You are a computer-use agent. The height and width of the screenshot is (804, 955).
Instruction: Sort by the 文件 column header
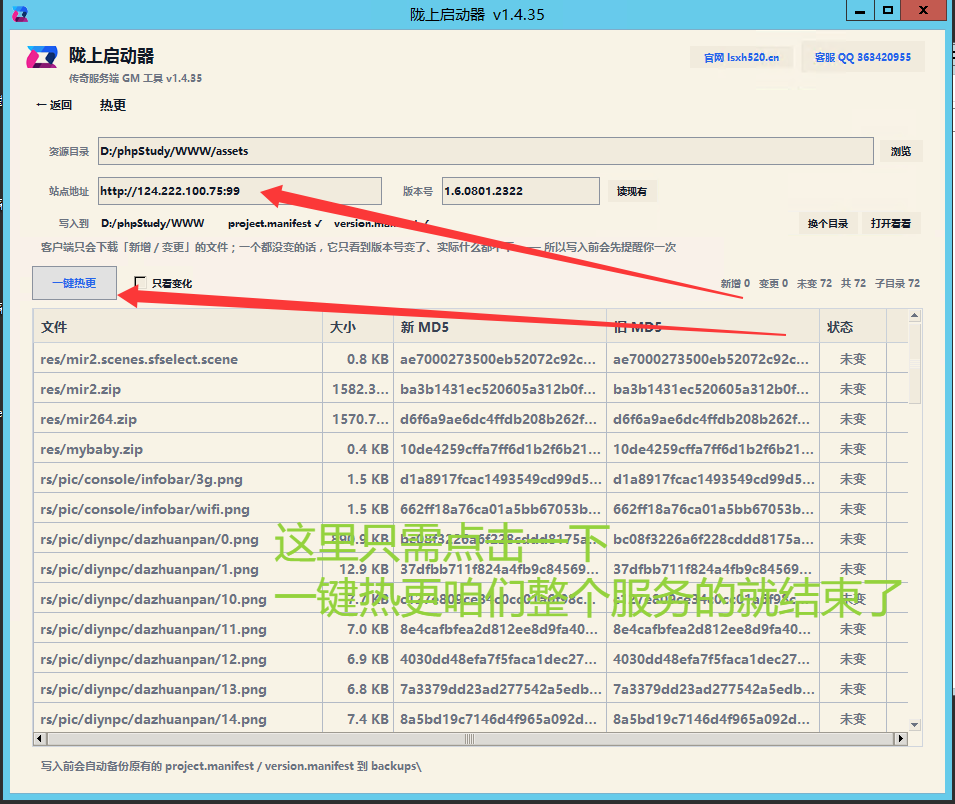click(177, 327)
